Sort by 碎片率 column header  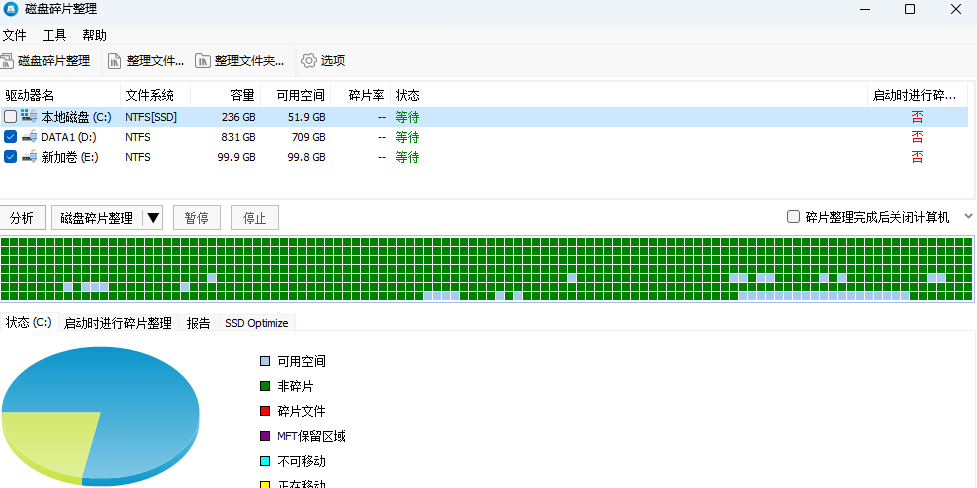click(360, 95)
